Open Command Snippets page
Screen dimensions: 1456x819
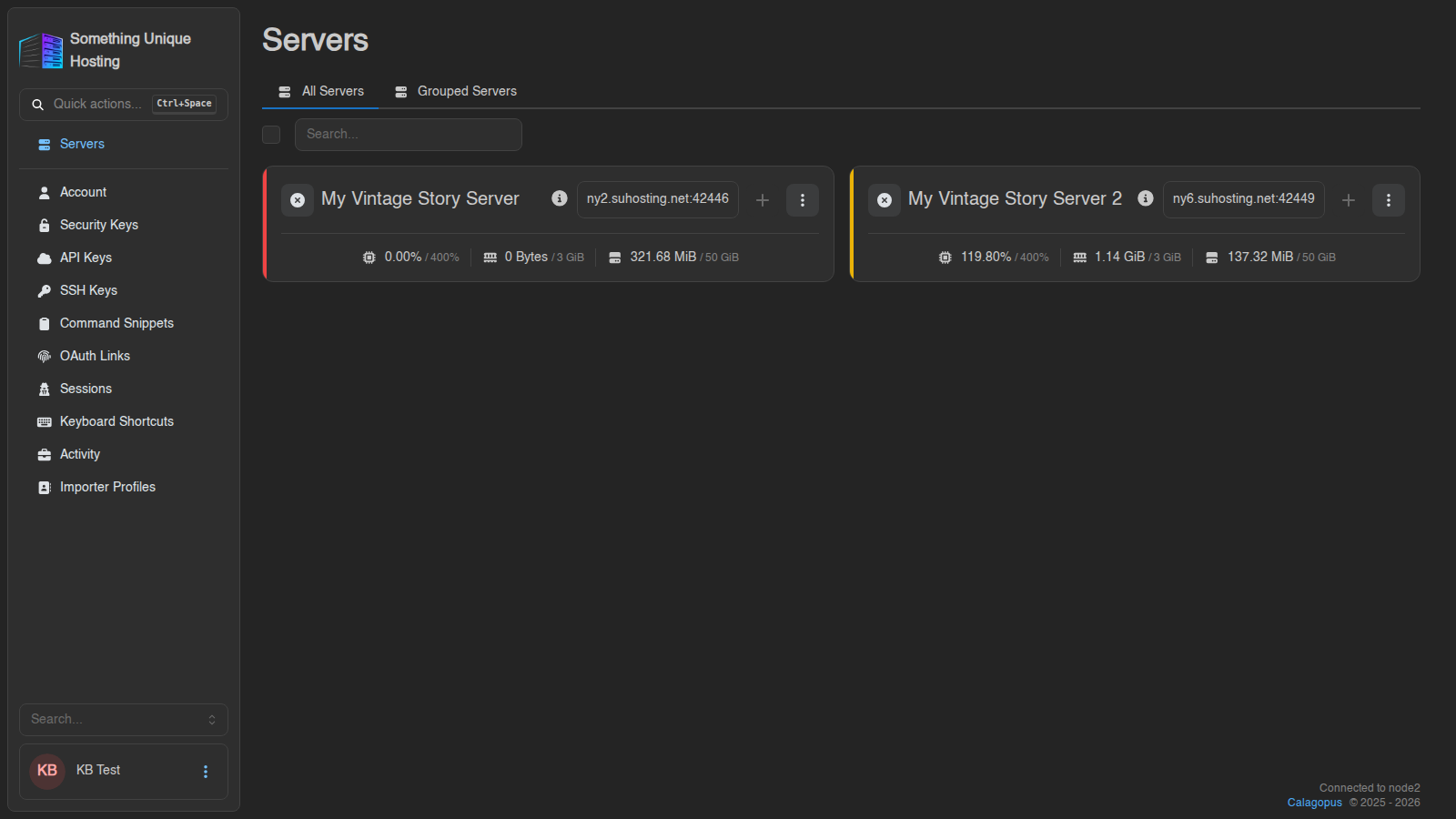pyautogui.click(x=124, y=323)
